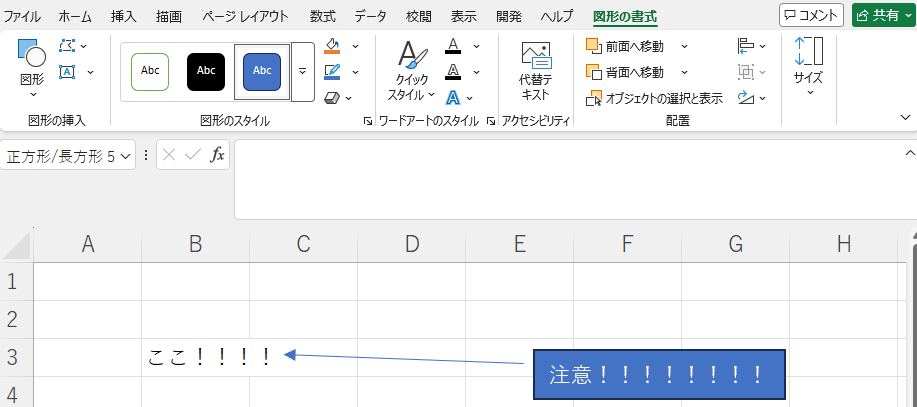Insert a text box with the A icon

(x=67, y=72)
